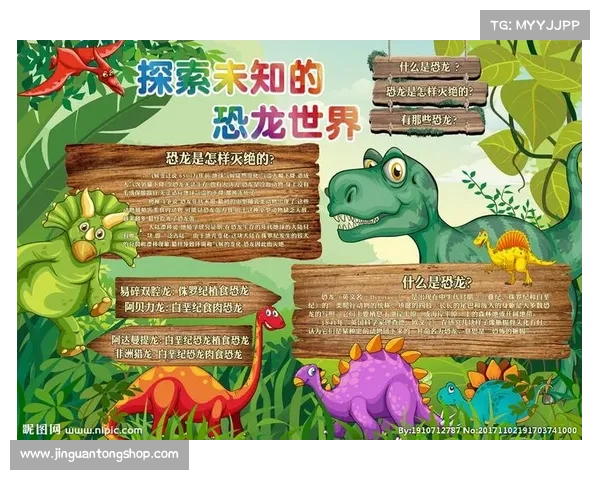The width and height of the screenshot is (600, 480).
Task: Select the small yellow Spinosaurus
Action: point(510,255)
